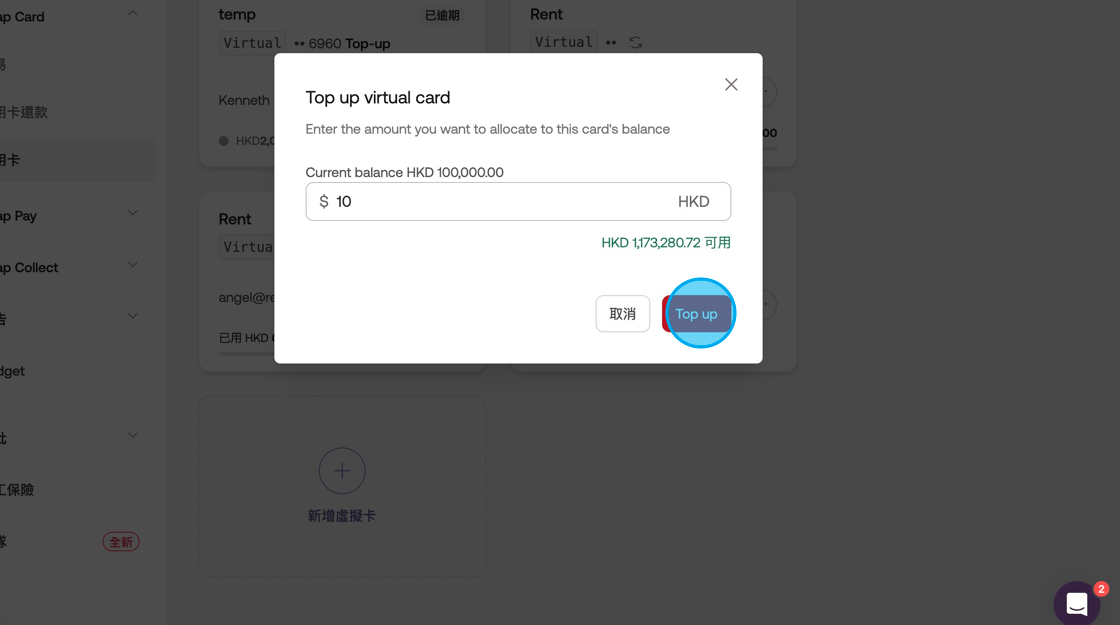Select the temp virtual card title
Screen dimensions: 1120x625
point(237,15)
